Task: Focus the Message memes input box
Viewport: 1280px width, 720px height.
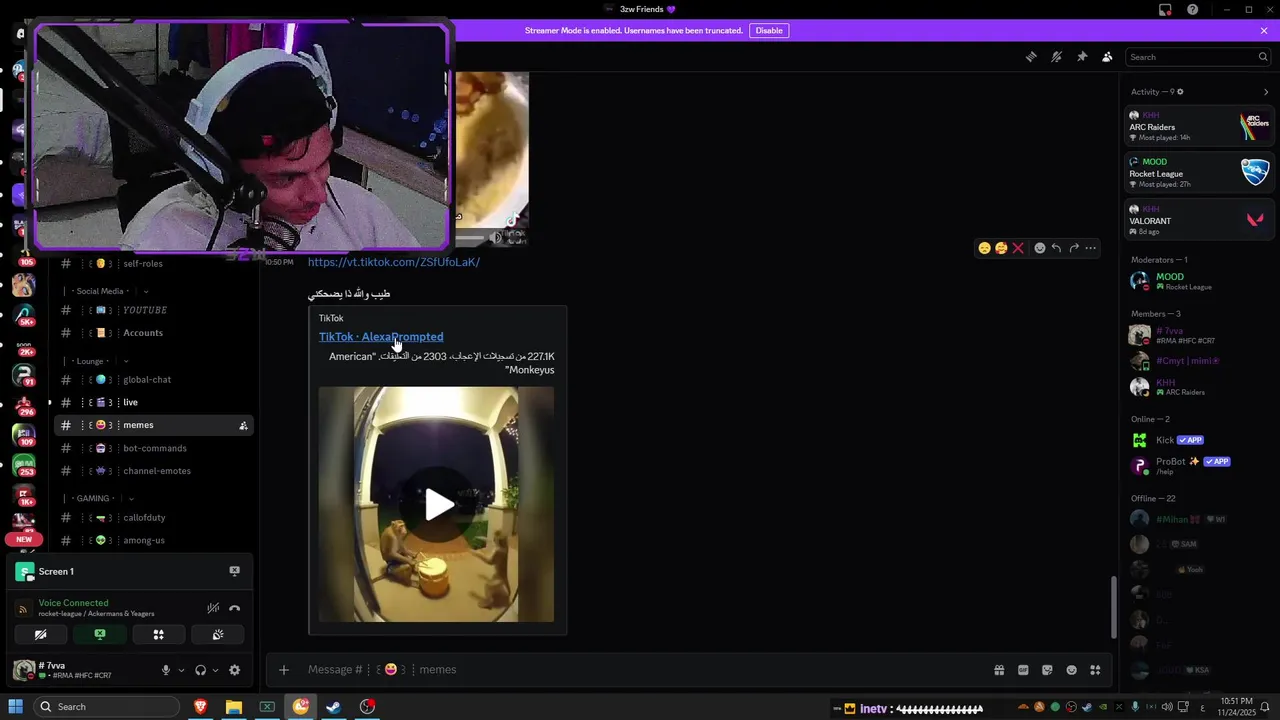Action: [x=640, y=670]
